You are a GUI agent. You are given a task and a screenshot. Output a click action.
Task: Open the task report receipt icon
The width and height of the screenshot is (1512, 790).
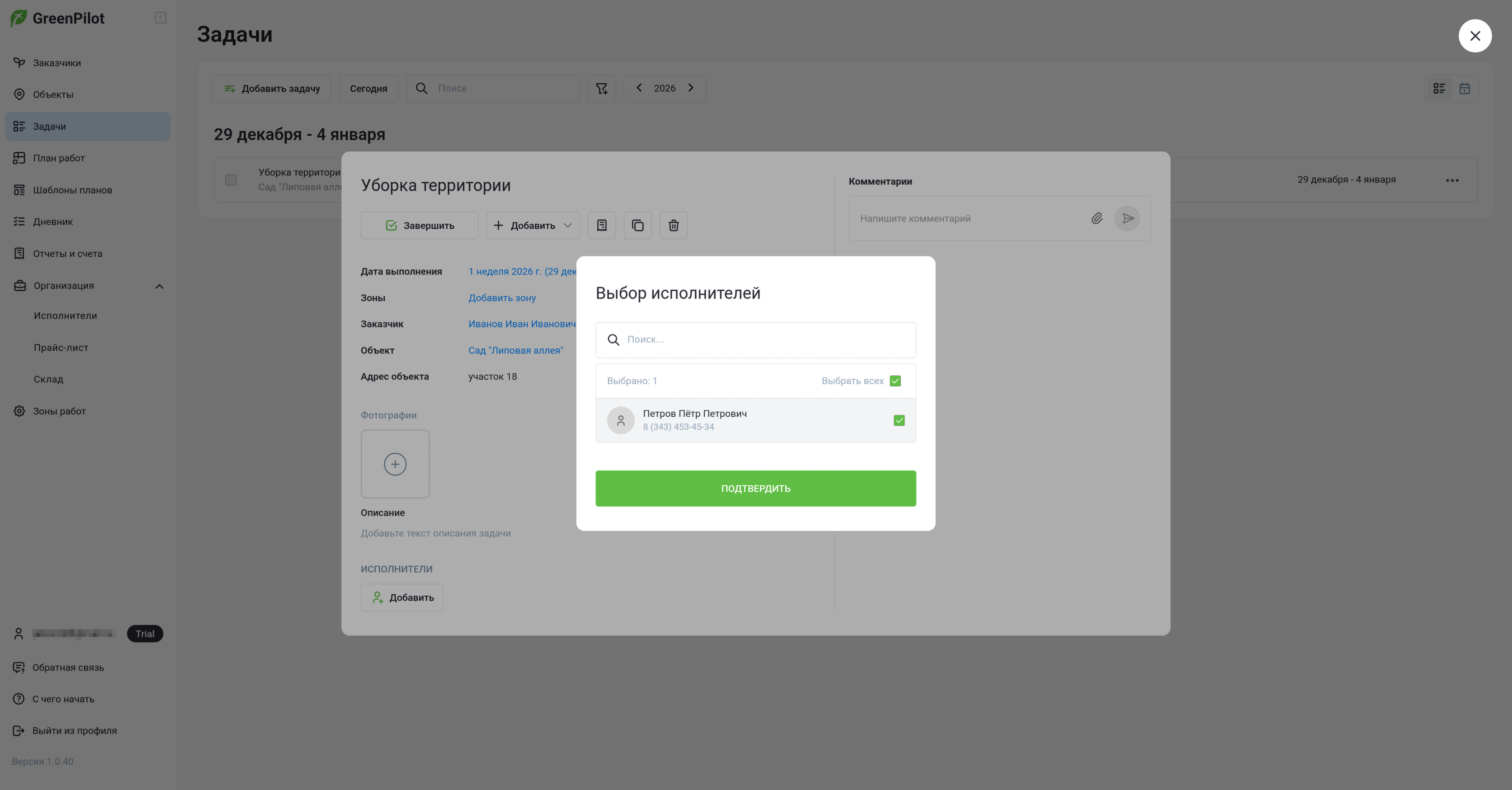pos(602,226)
